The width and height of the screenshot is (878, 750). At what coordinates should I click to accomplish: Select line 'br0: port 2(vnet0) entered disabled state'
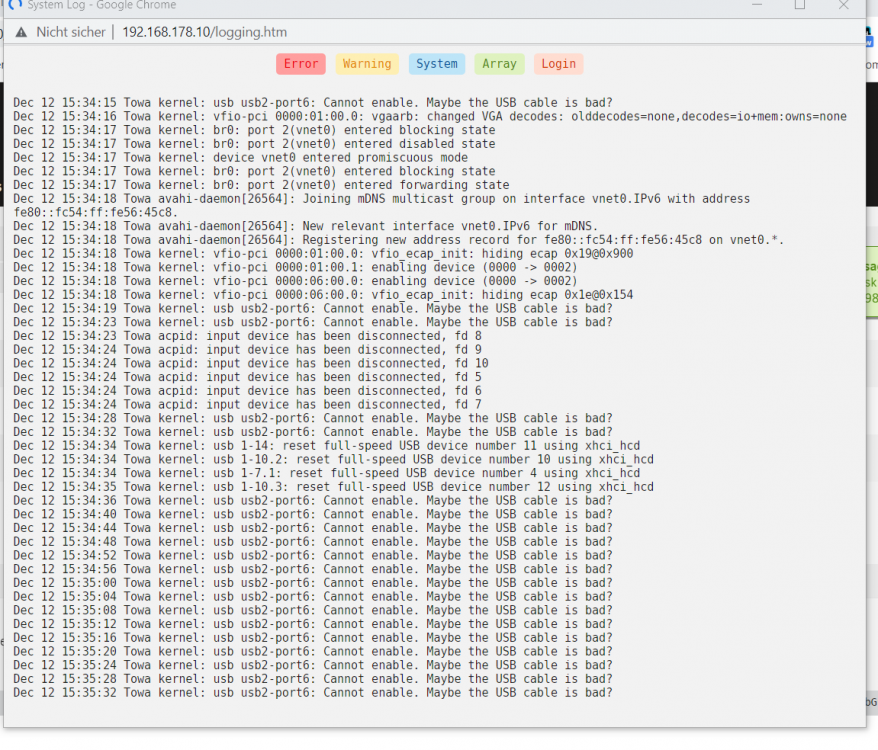[254, 144]
